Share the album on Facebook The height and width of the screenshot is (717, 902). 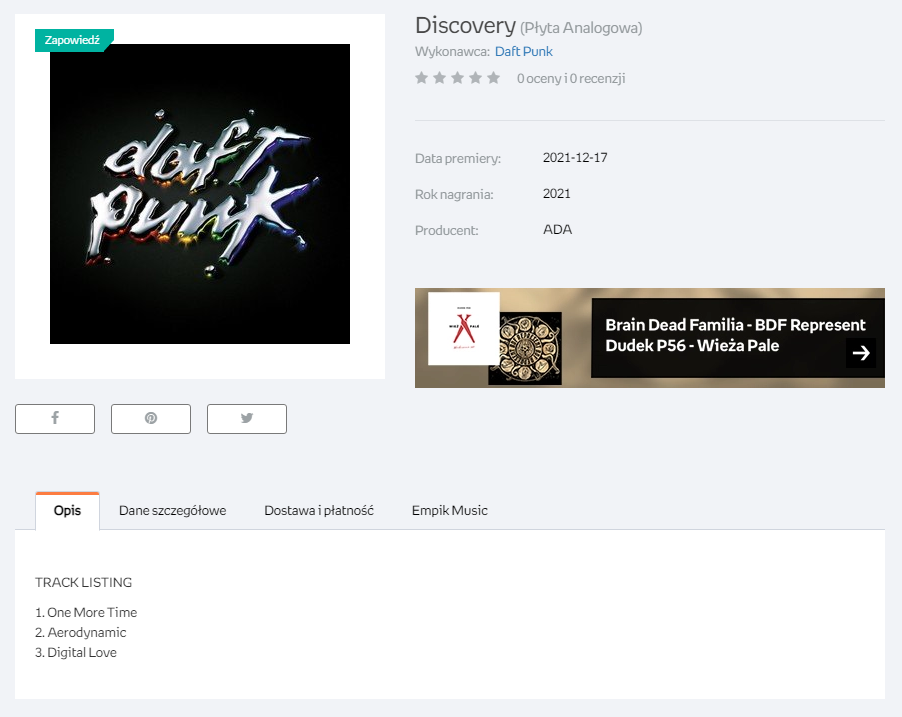tap(55, 419)
